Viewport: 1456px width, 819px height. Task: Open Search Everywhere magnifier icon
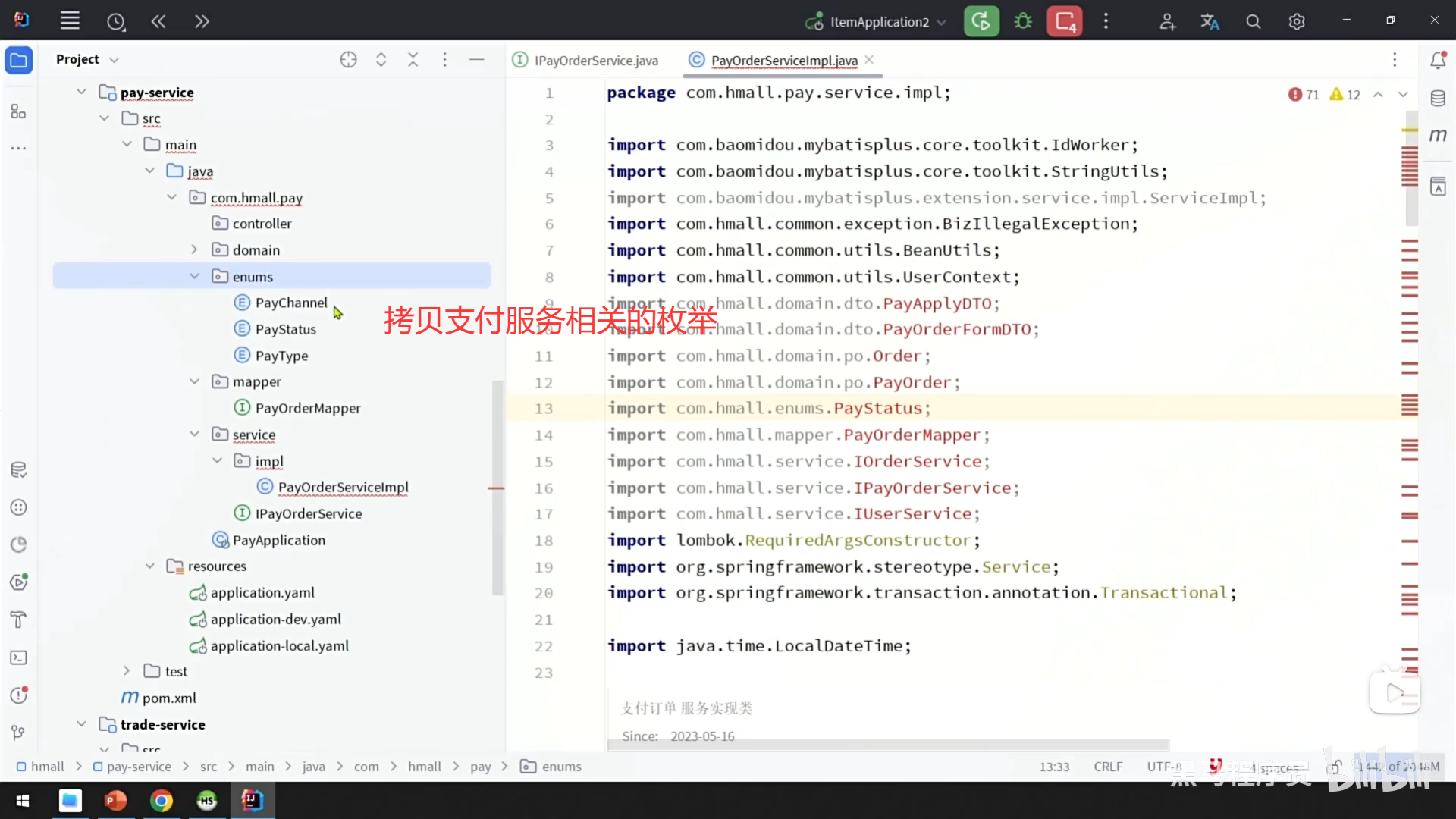click(1254, 22)
